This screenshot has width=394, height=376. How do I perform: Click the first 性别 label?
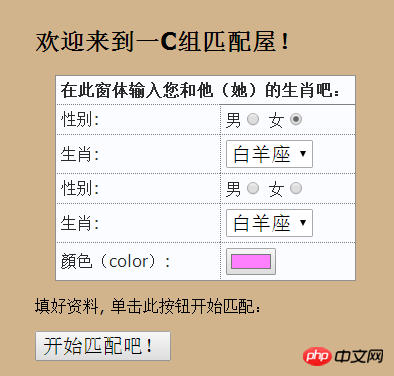click(x=80, y=119)
